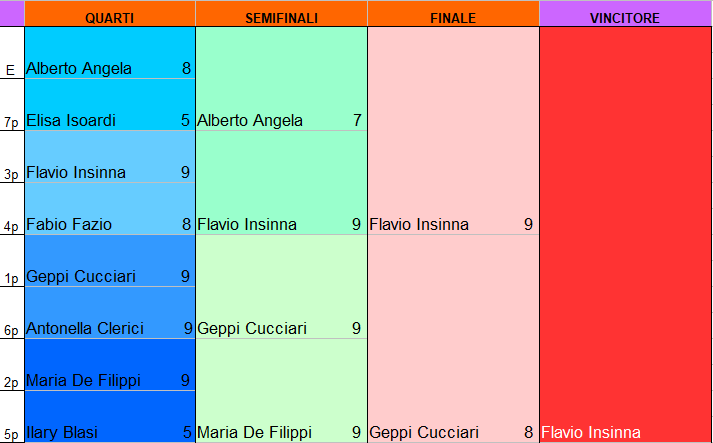Click the QUARTI column header

tap(109, 19)
